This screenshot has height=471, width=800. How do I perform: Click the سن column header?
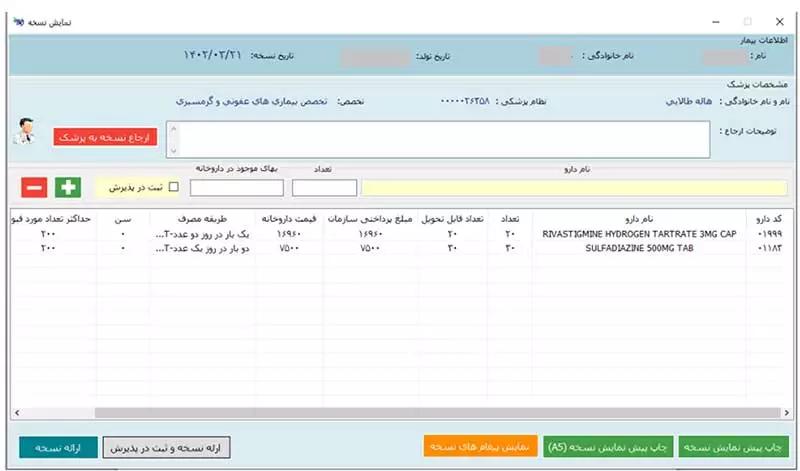pyautogui.click(x=122, y=219)
